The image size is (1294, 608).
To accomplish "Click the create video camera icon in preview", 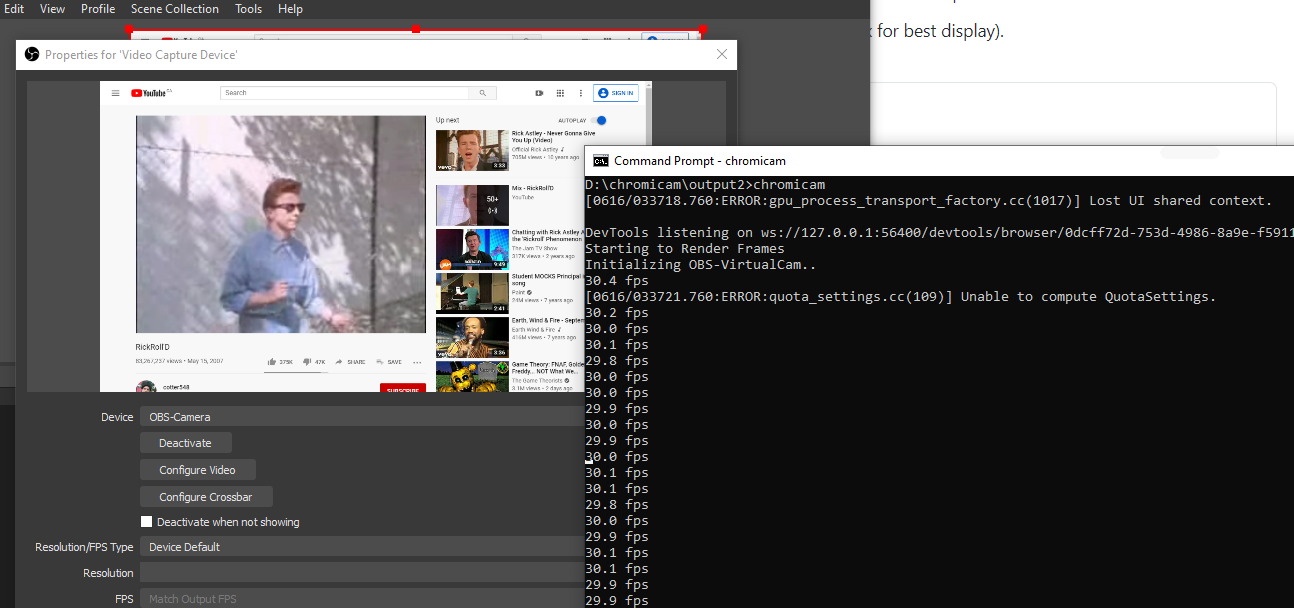I will [540, 93].
